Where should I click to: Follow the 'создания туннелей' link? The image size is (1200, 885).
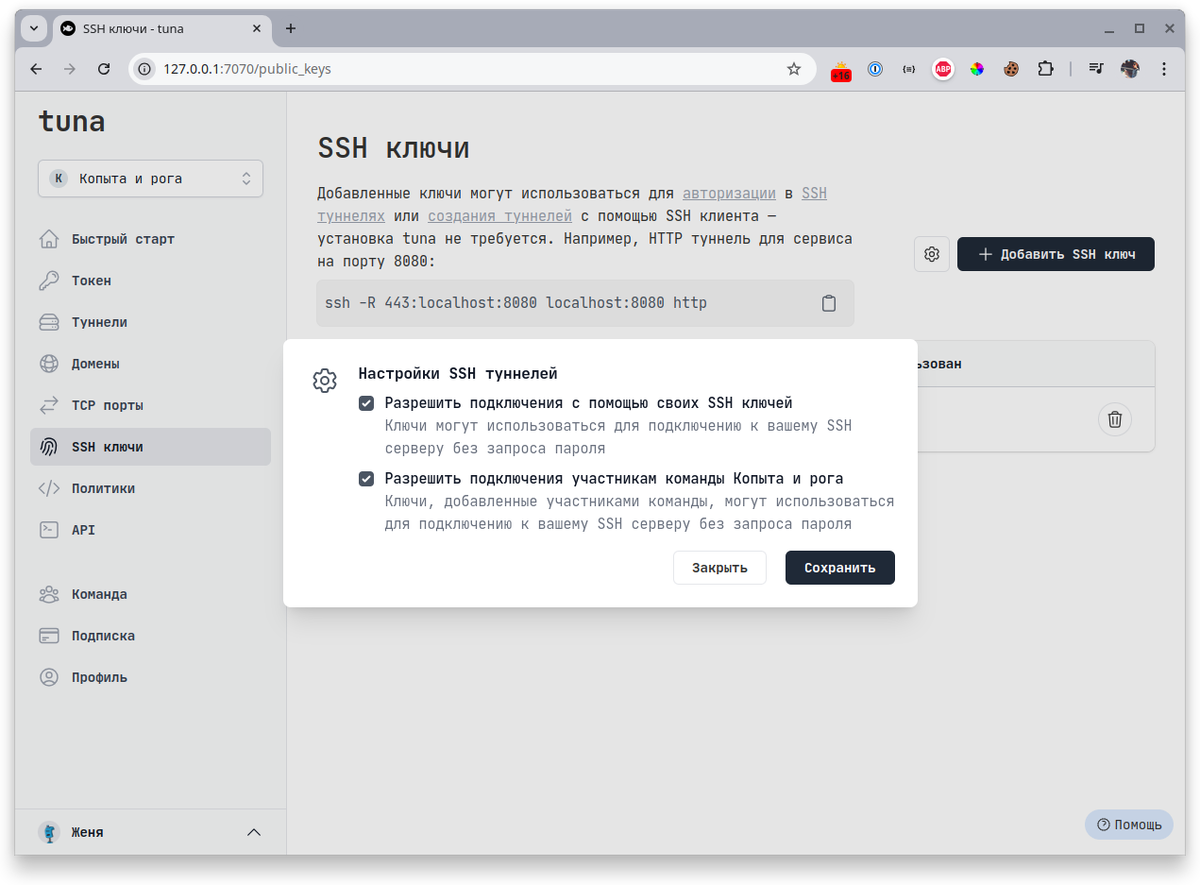[500, 215]
